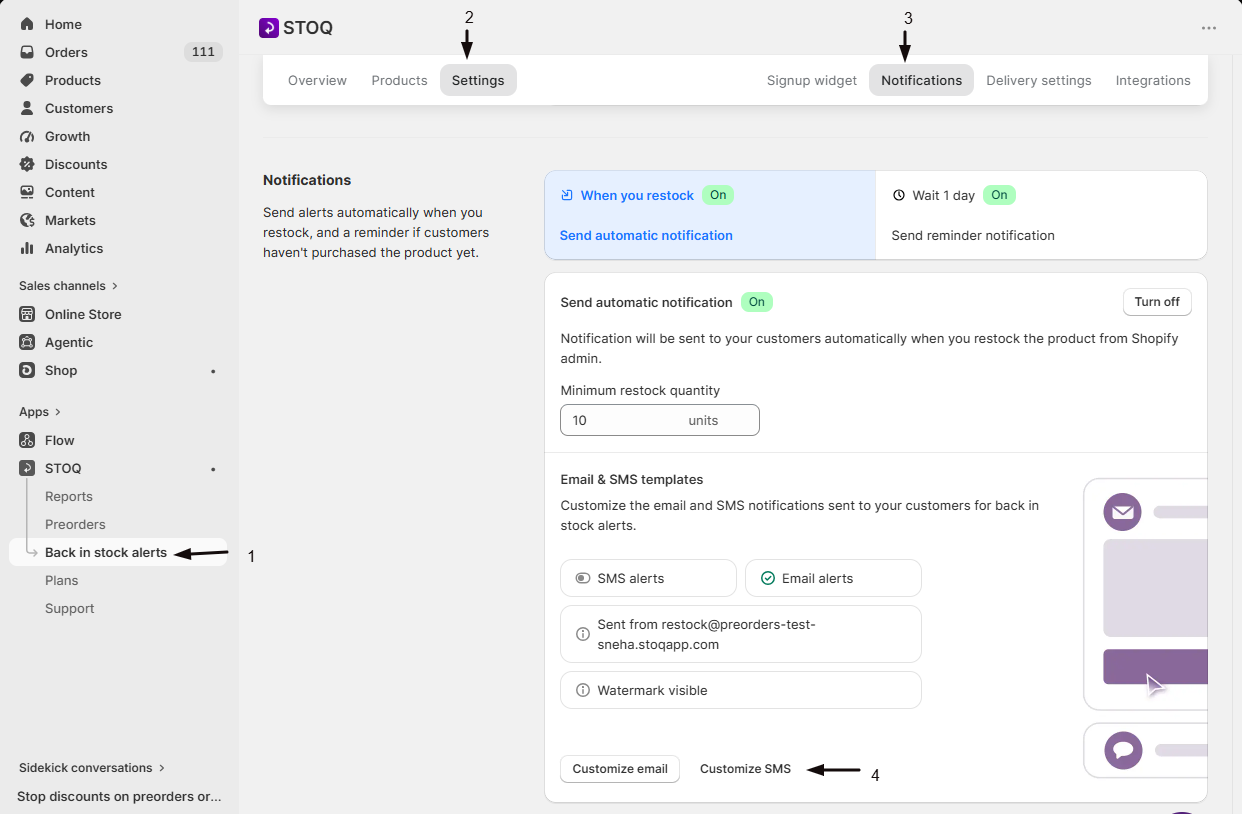1242x814 pixels.
Task: Click the STOQ app icon in sidebar
Action: pos(27,468)
